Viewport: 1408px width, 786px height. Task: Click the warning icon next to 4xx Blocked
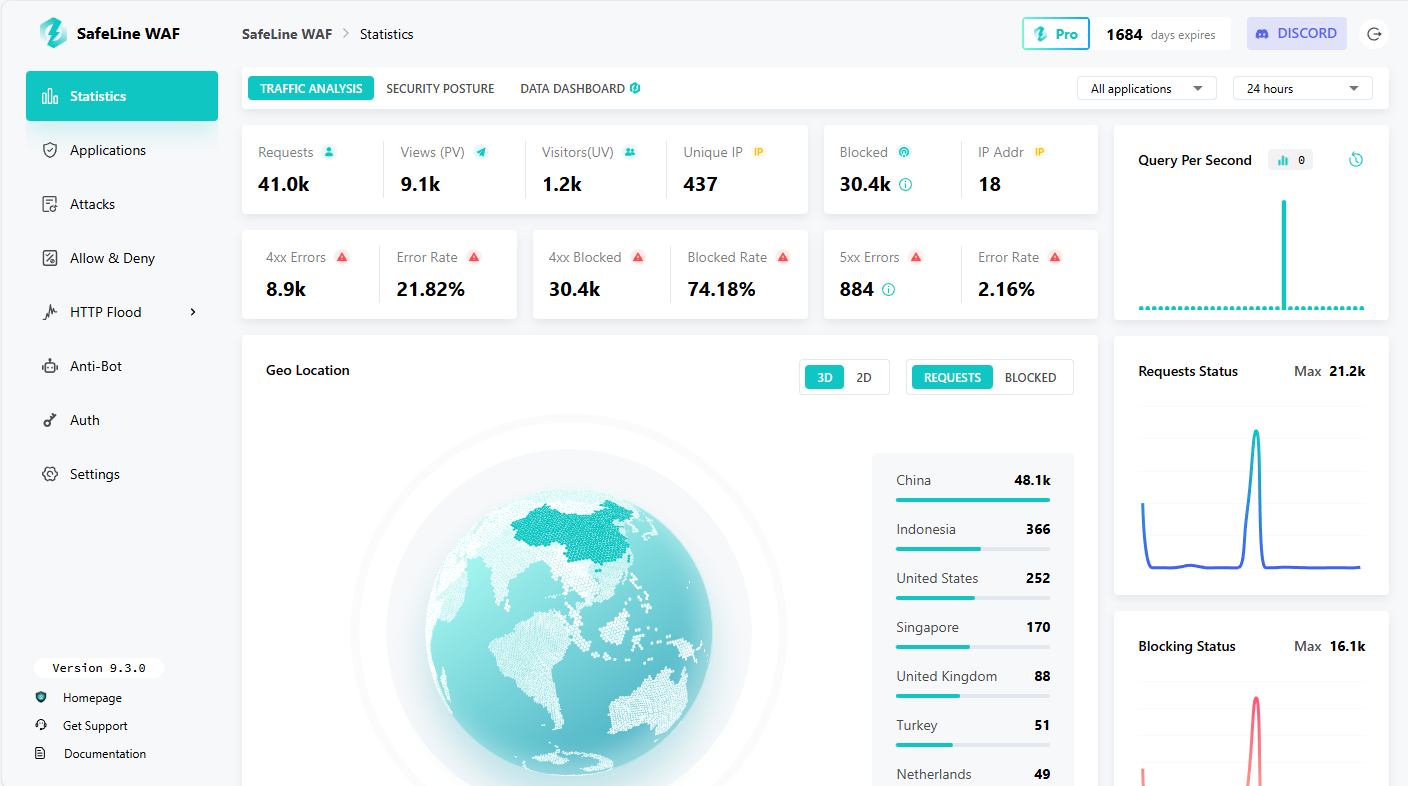pyautogui.click(x=638, y=257)
